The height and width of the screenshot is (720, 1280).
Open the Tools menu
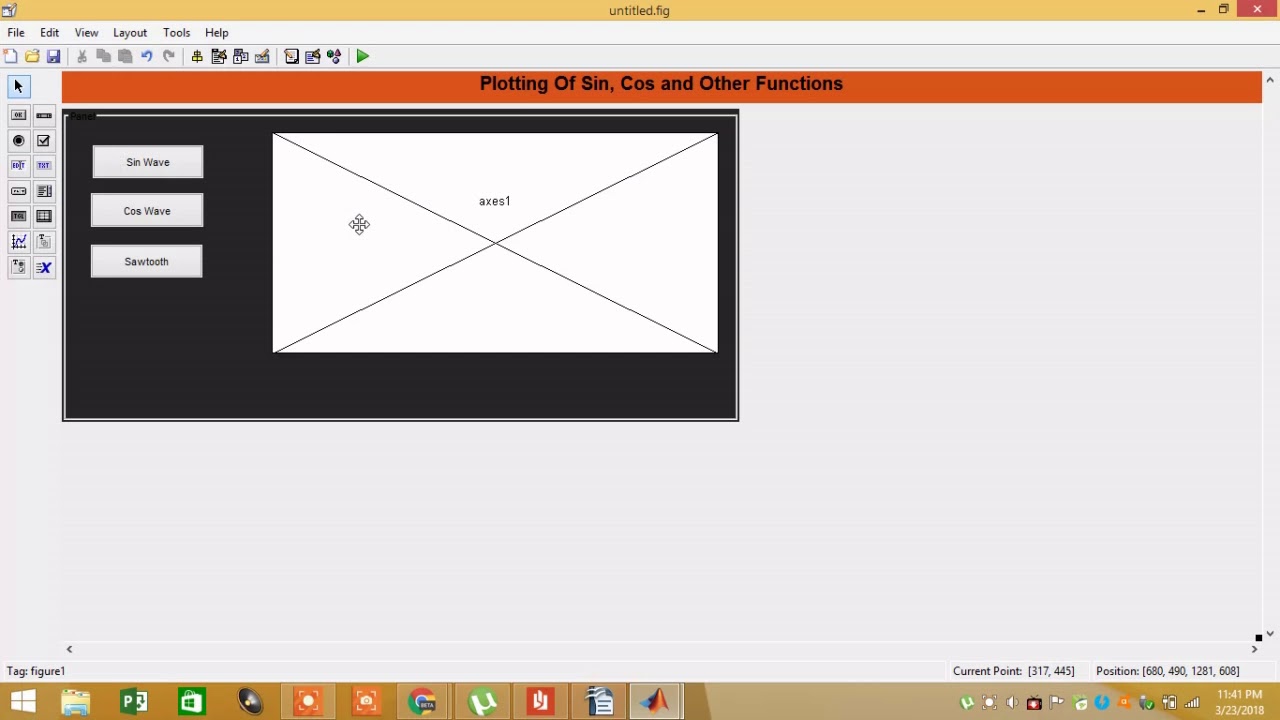(176, 33)
